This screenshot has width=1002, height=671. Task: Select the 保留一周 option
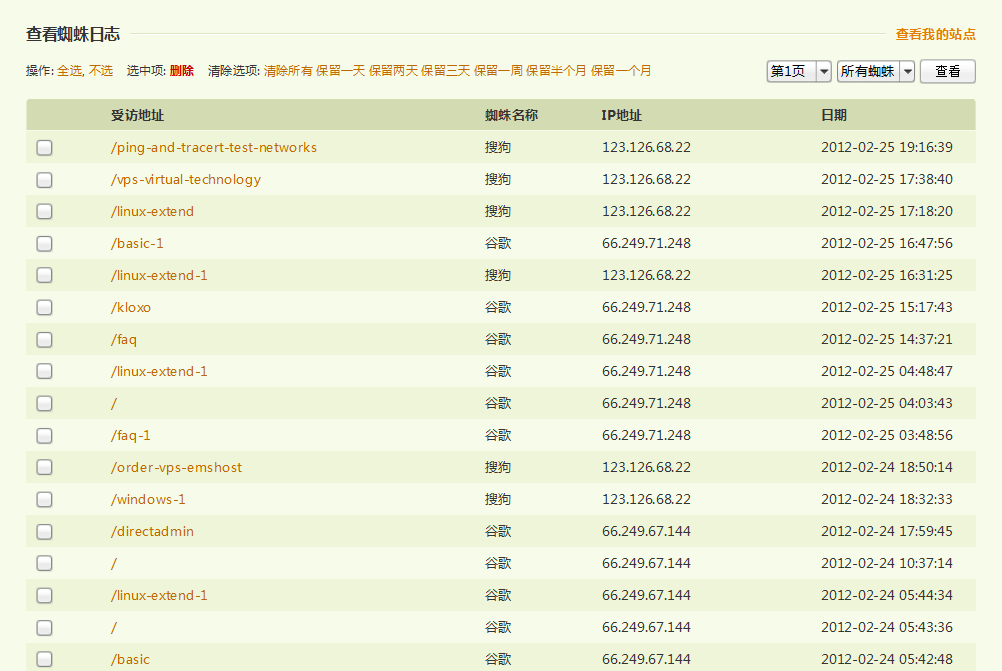[497, 71]
